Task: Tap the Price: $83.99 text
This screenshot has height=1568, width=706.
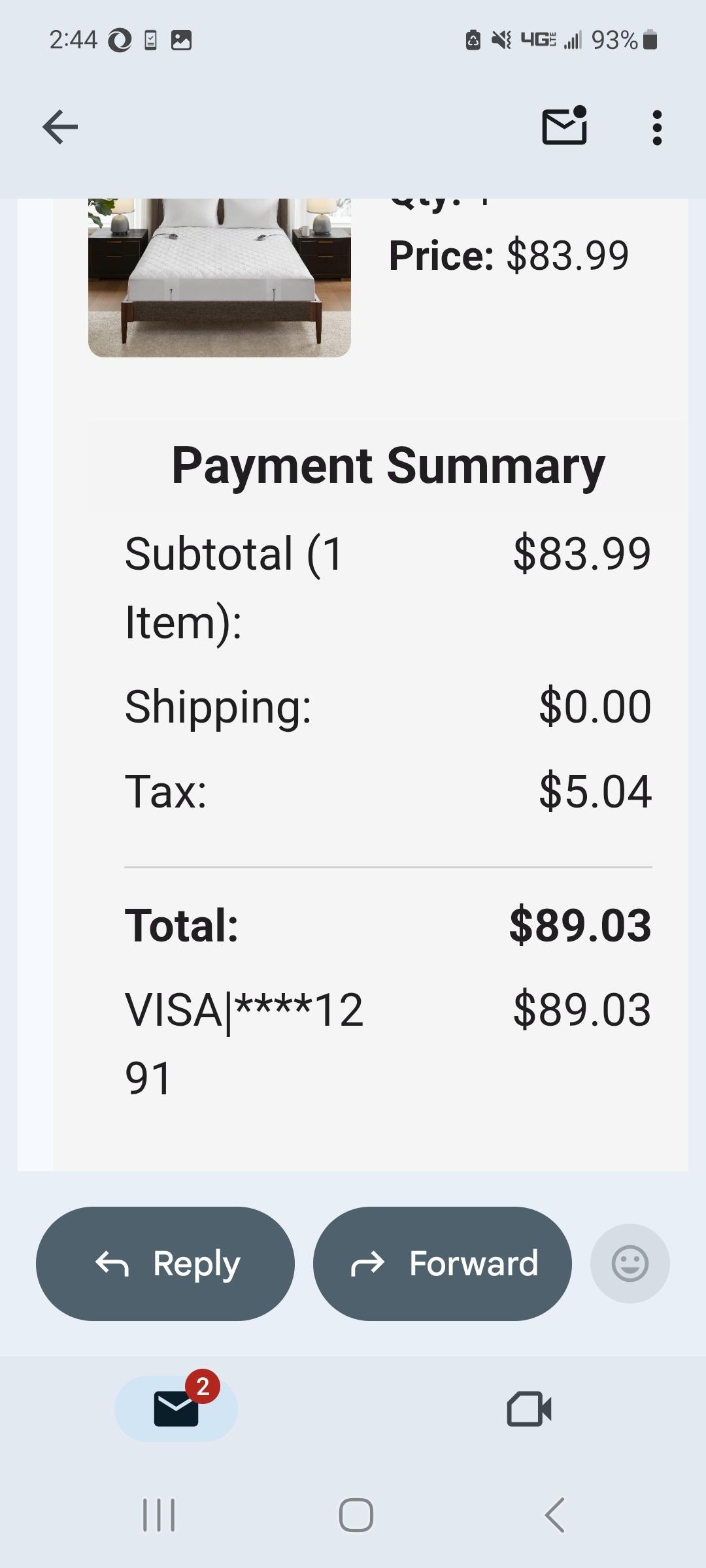Action: 509,255
